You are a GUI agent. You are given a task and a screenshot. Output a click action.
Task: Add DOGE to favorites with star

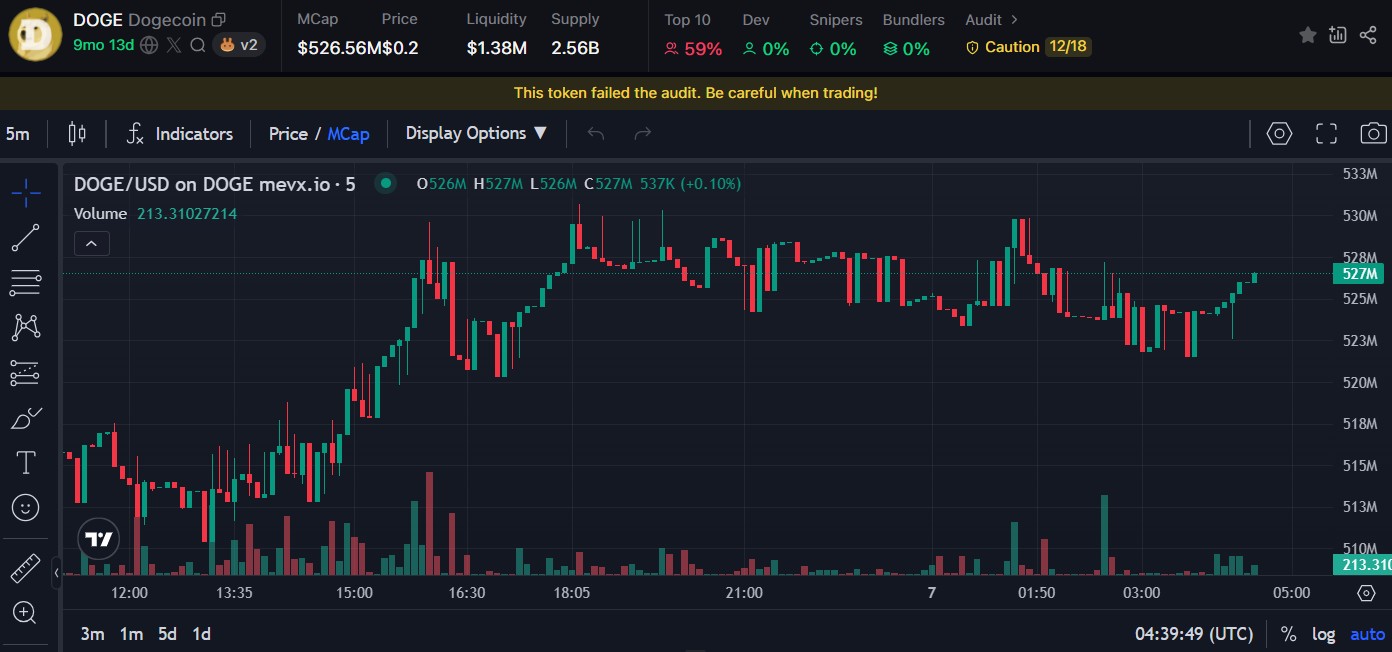1307,35
